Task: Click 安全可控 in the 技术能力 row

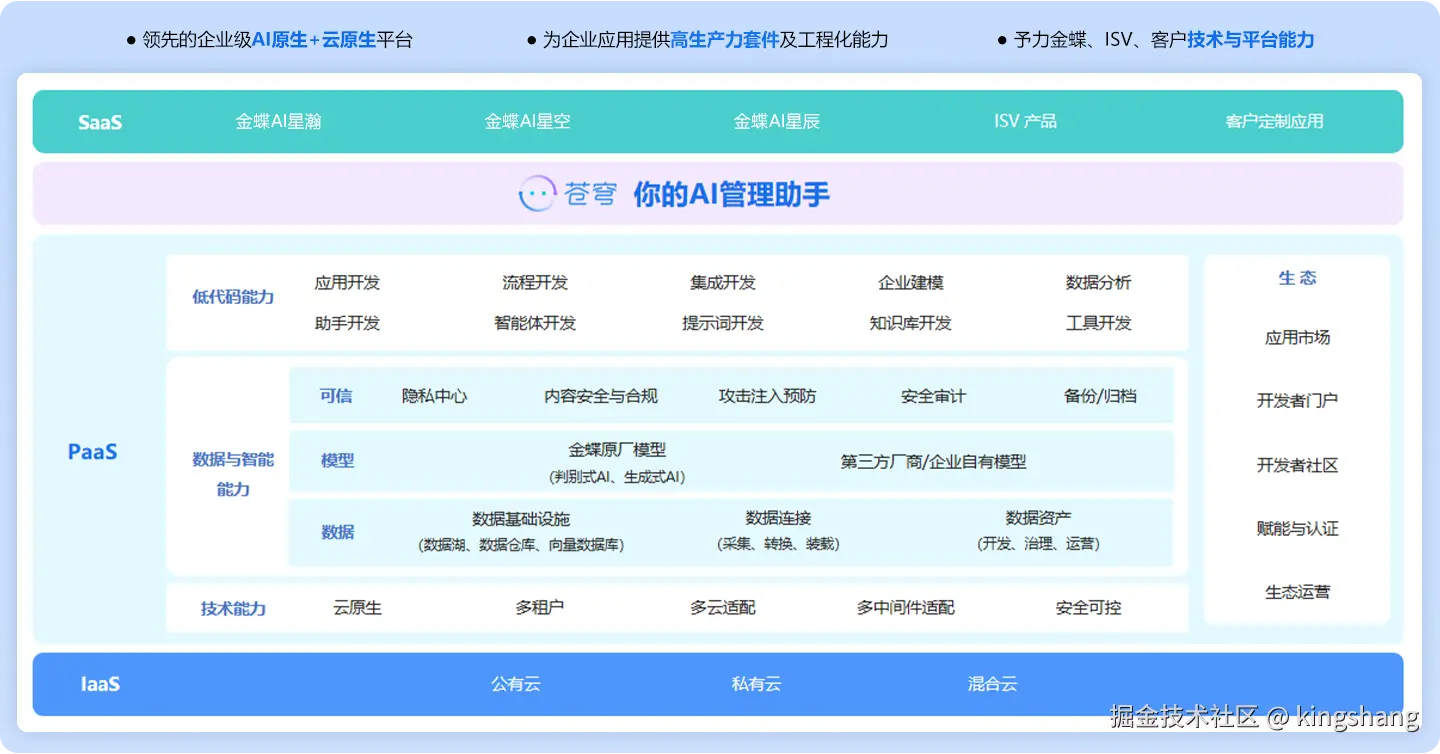Action: (1088, 607)
